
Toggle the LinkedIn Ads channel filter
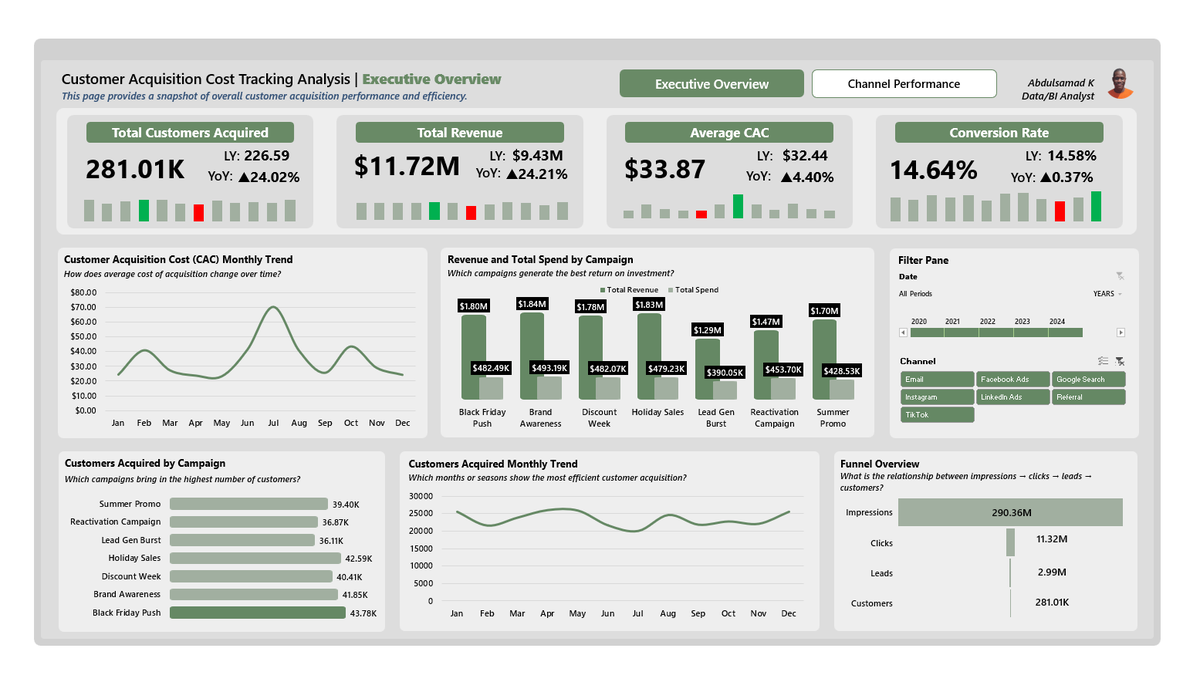[x=1012, y=397]
